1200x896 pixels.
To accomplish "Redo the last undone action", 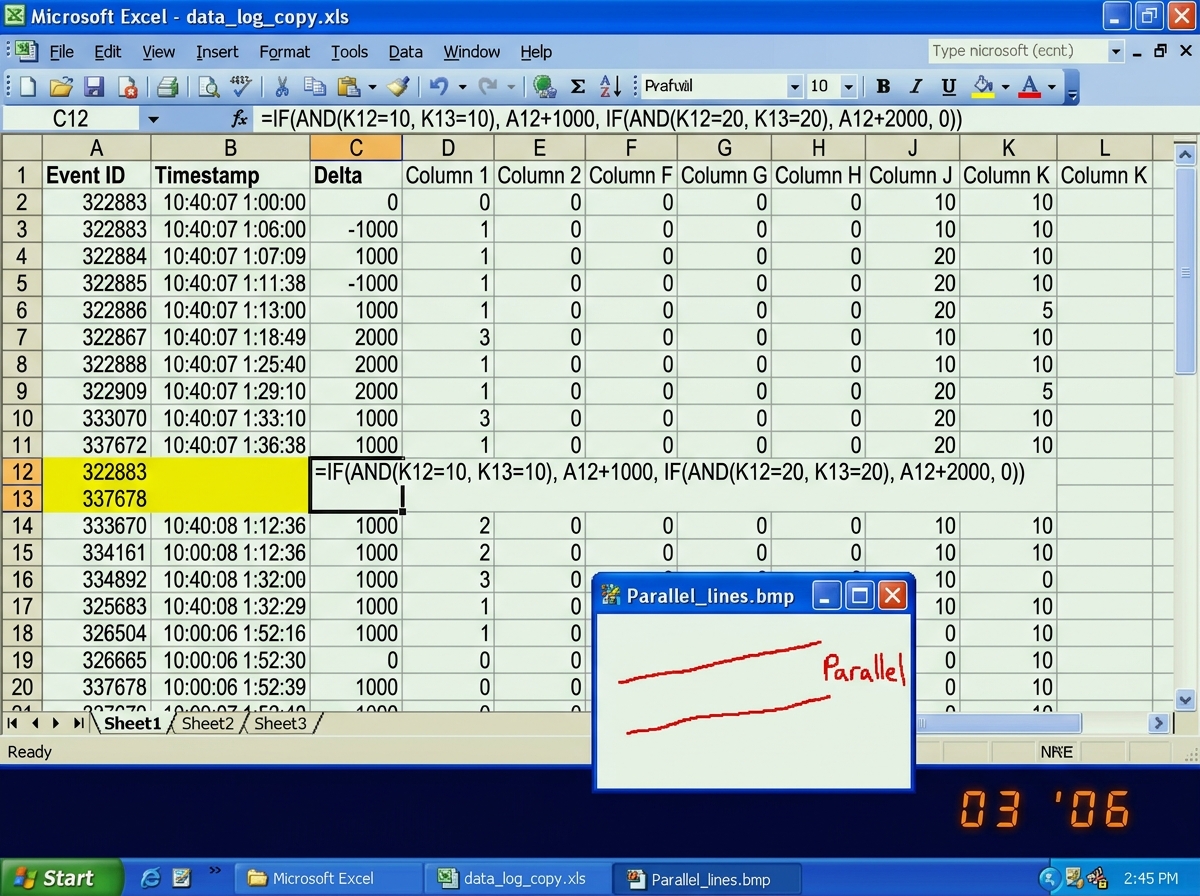I will (490, 86).
